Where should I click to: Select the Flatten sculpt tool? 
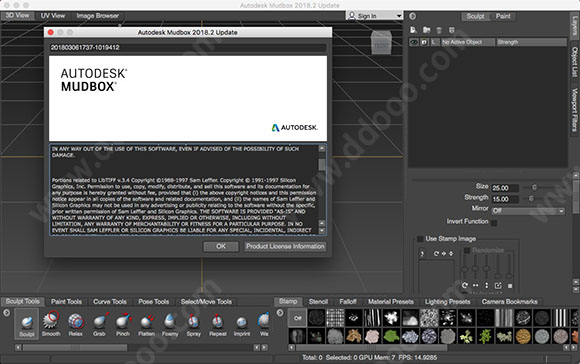click(146, 324)
